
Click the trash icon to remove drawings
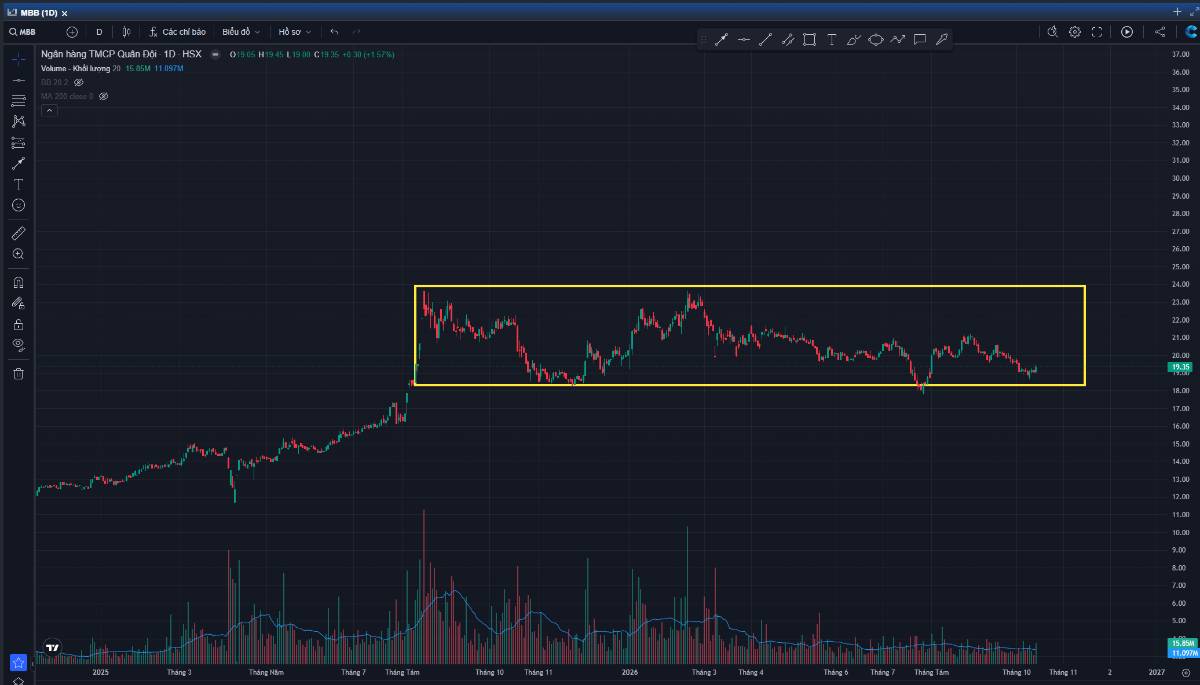[18, 373]
